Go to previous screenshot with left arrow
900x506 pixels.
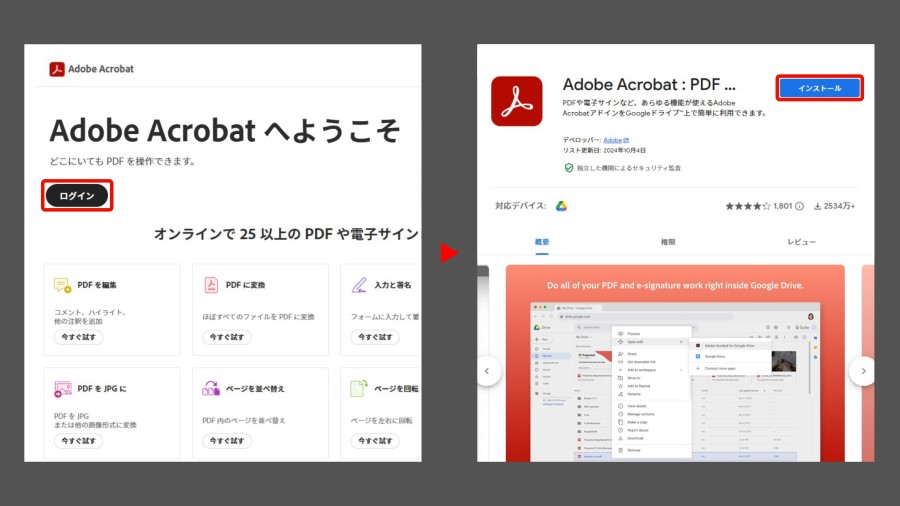[487, 371]
